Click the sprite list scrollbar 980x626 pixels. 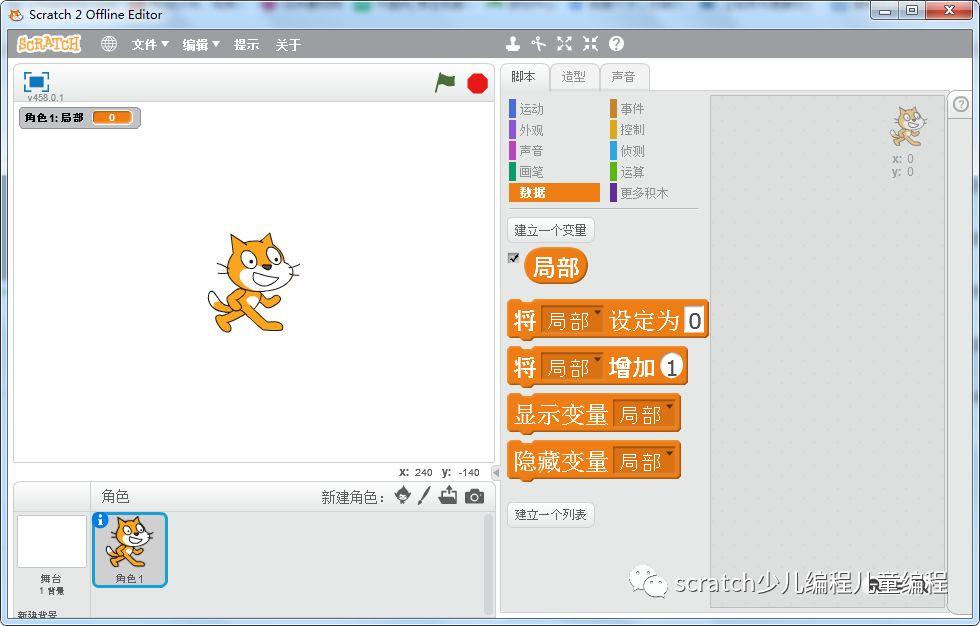click(x=488, y=564)
